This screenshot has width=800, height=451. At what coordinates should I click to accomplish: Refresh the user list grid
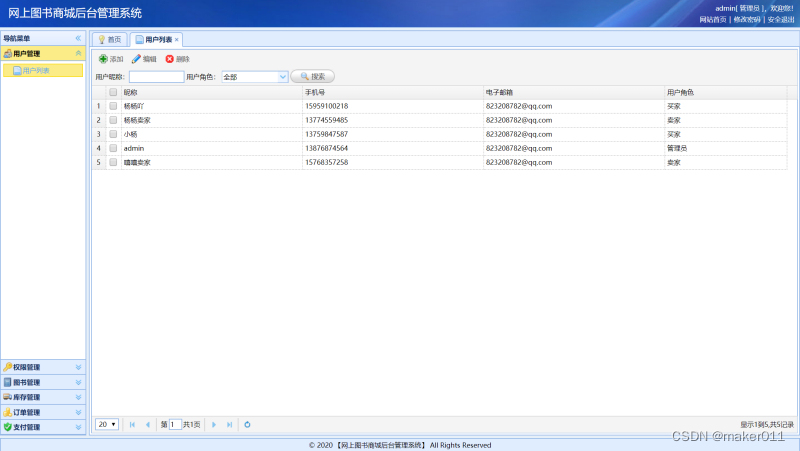click(x=247, y=424)
